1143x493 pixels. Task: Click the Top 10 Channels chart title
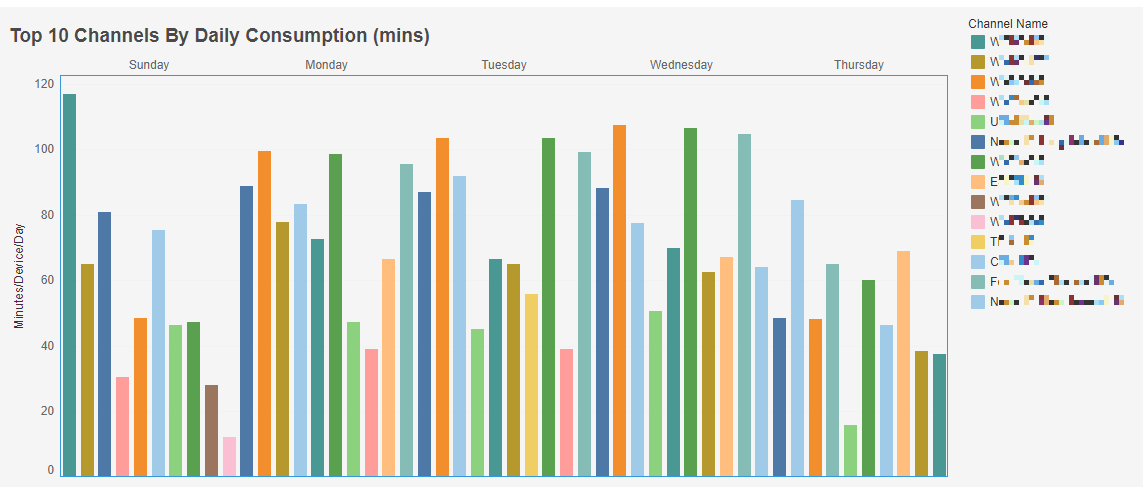220,36
